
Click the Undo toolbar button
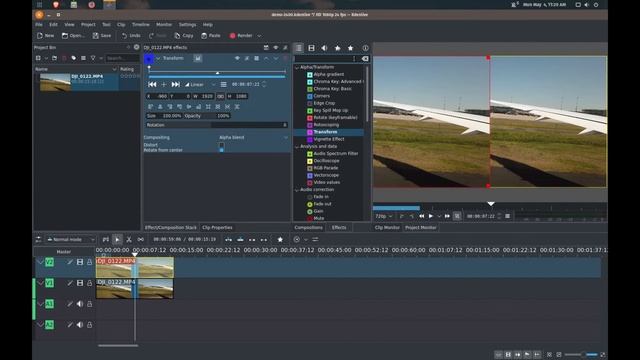coord(131,36)
